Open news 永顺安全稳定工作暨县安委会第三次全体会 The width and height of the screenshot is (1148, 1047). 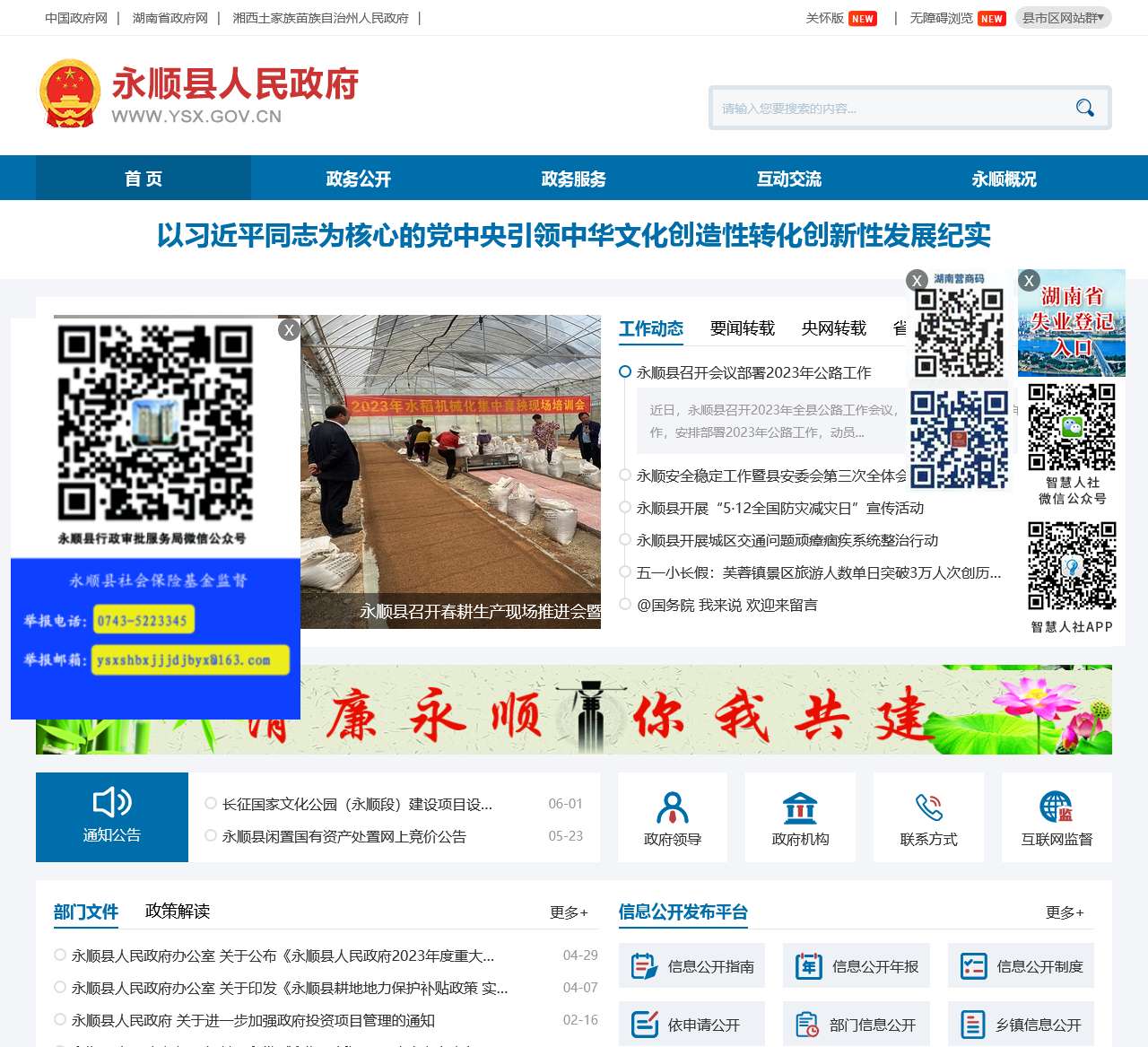coord(772,476)
